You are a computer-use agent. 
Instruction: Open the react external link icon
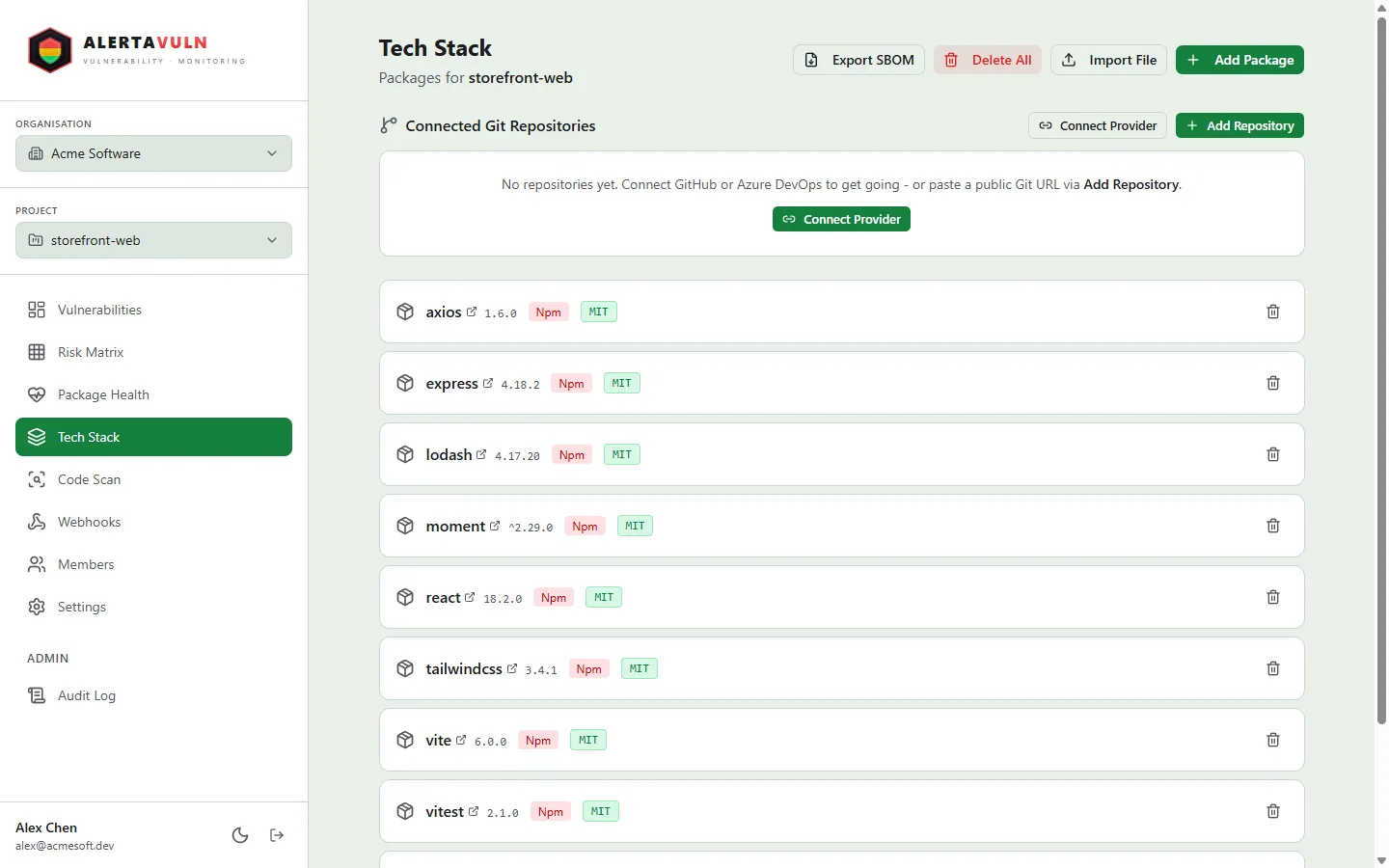coord(470,597)
